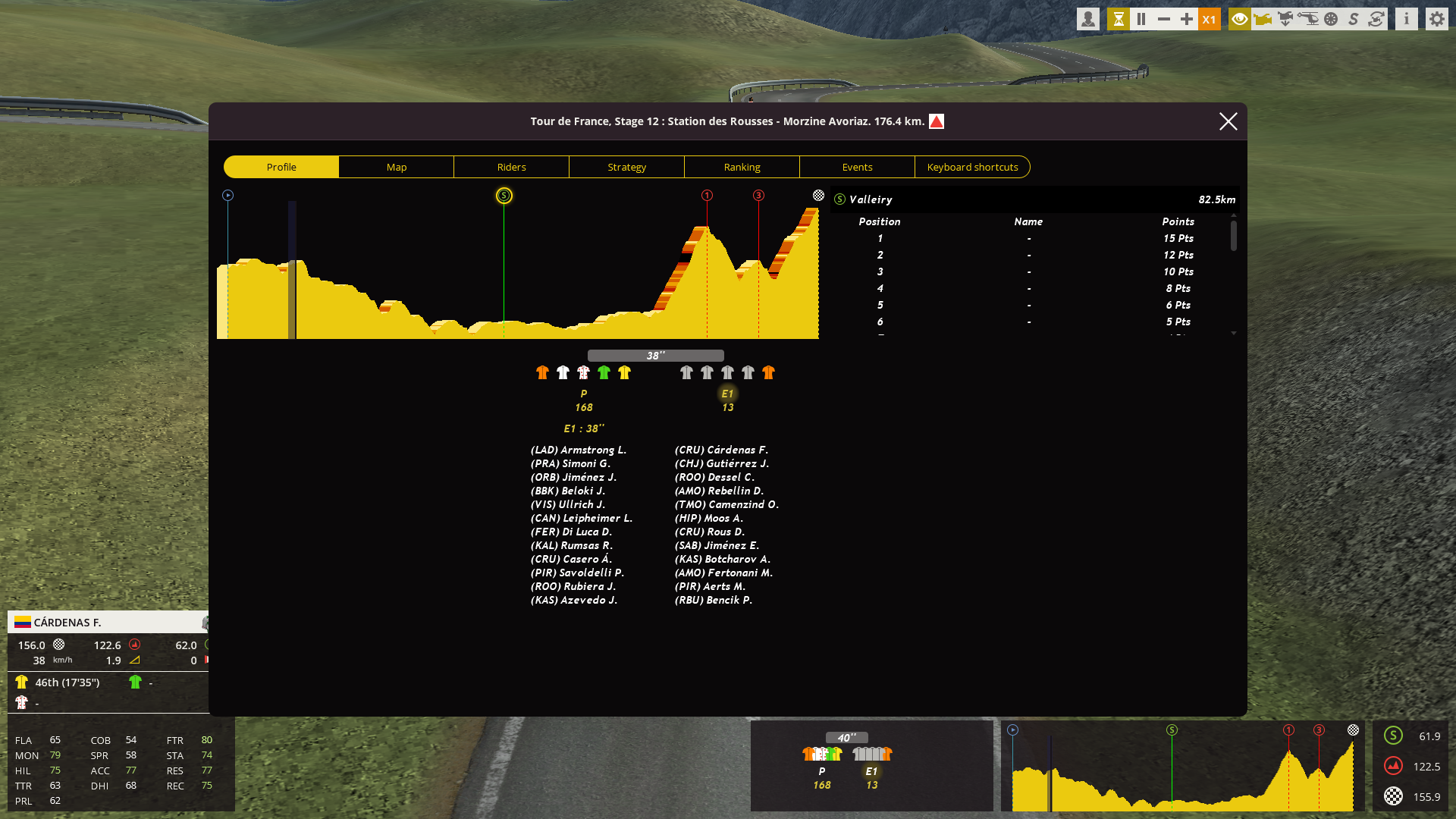Click the slope gradient icon in rider panel
Image resolution: width=1456 pixels, height=819 pixels.
tap(134, 661)
